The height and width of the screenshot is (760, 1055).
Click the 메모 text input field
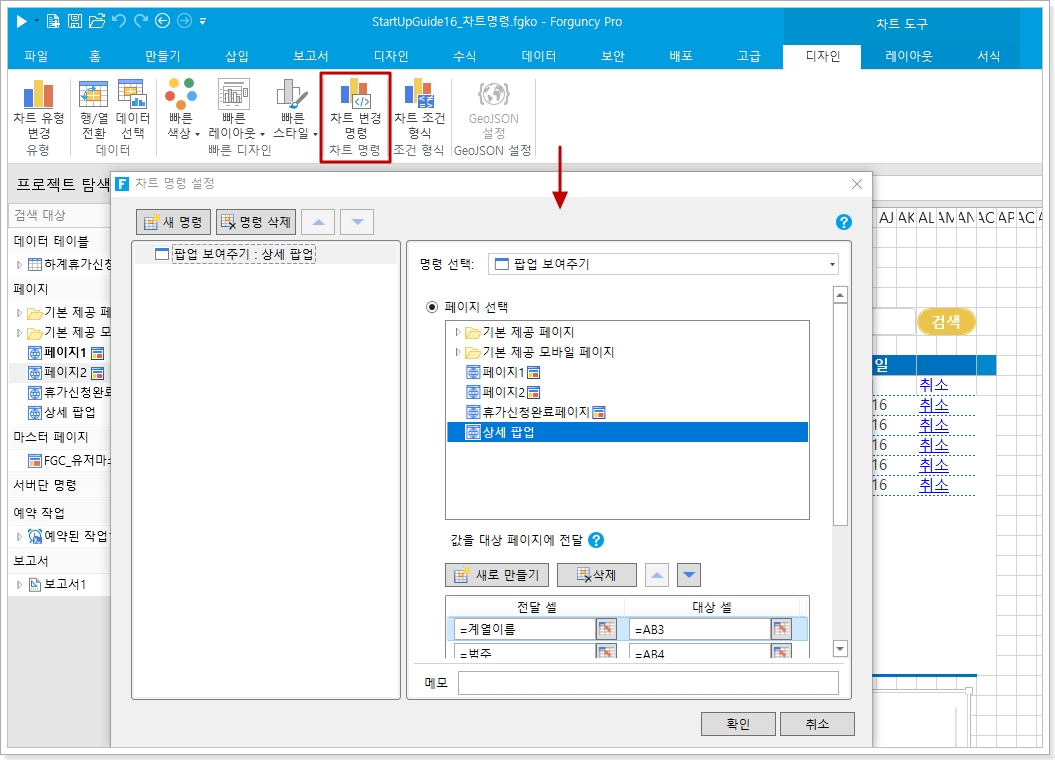click(x=647, y=683)
